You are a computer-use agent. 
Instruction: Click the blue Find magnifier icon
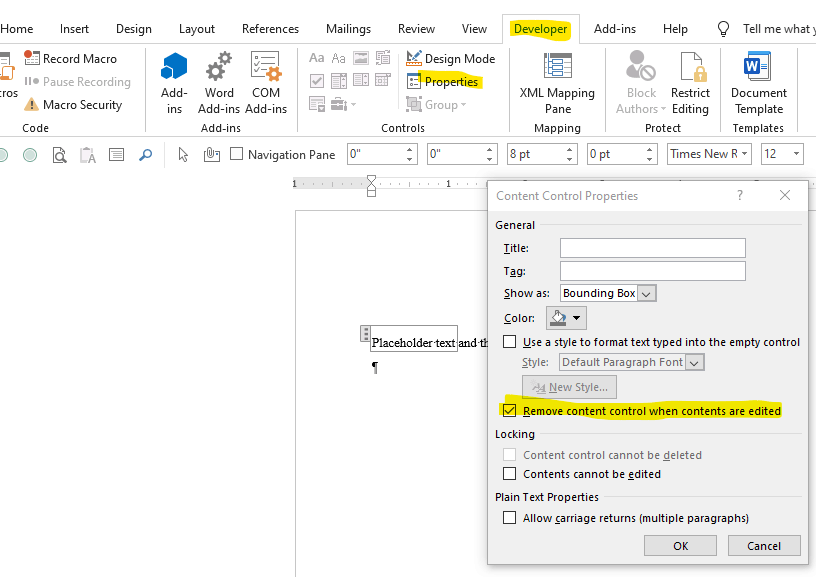146,155
